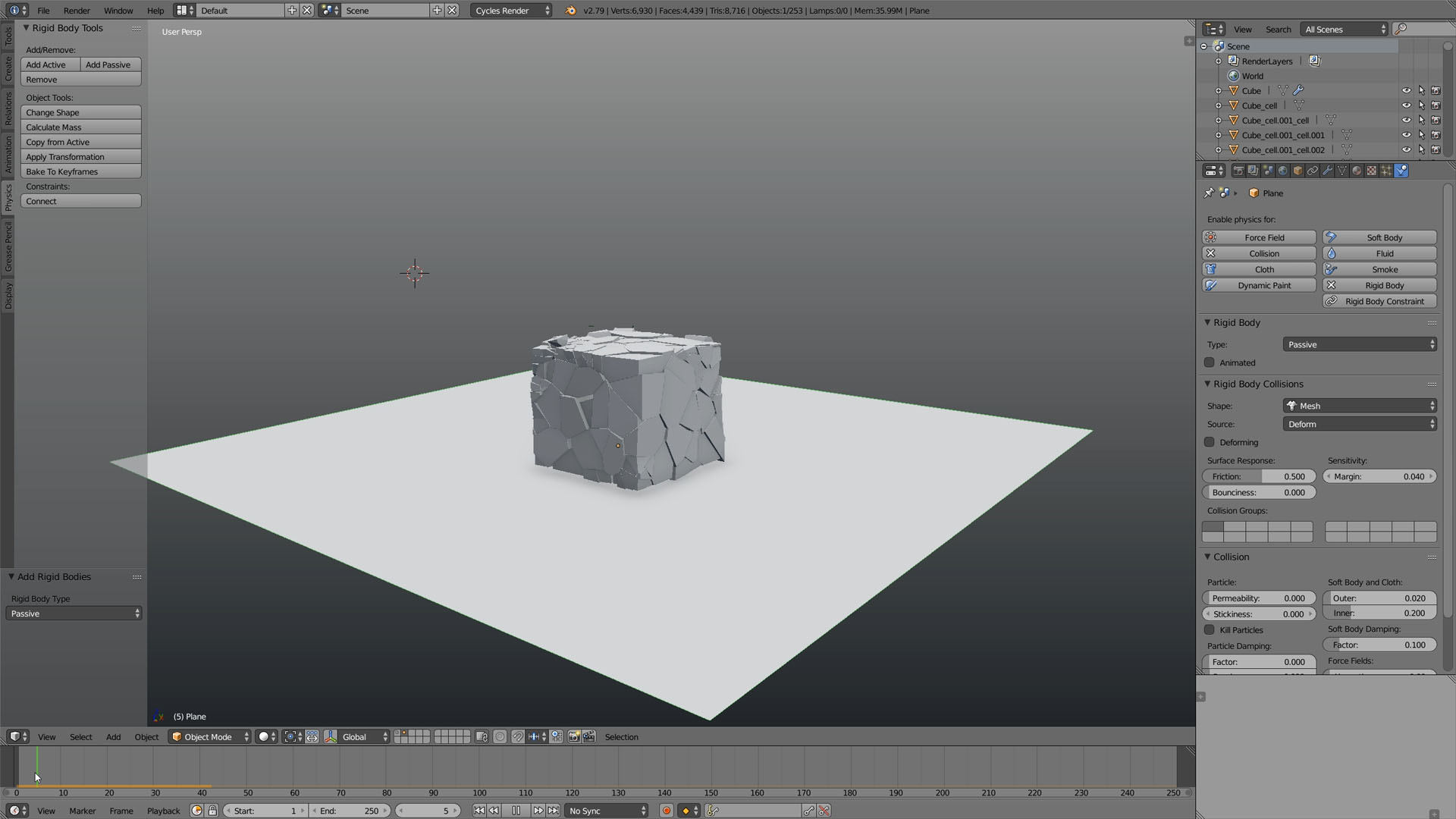Open the Material properties tab (sphere icon)
The height and width of the screenshot is (819, 1456).
pyautogui.click(x=1357, y=171)
